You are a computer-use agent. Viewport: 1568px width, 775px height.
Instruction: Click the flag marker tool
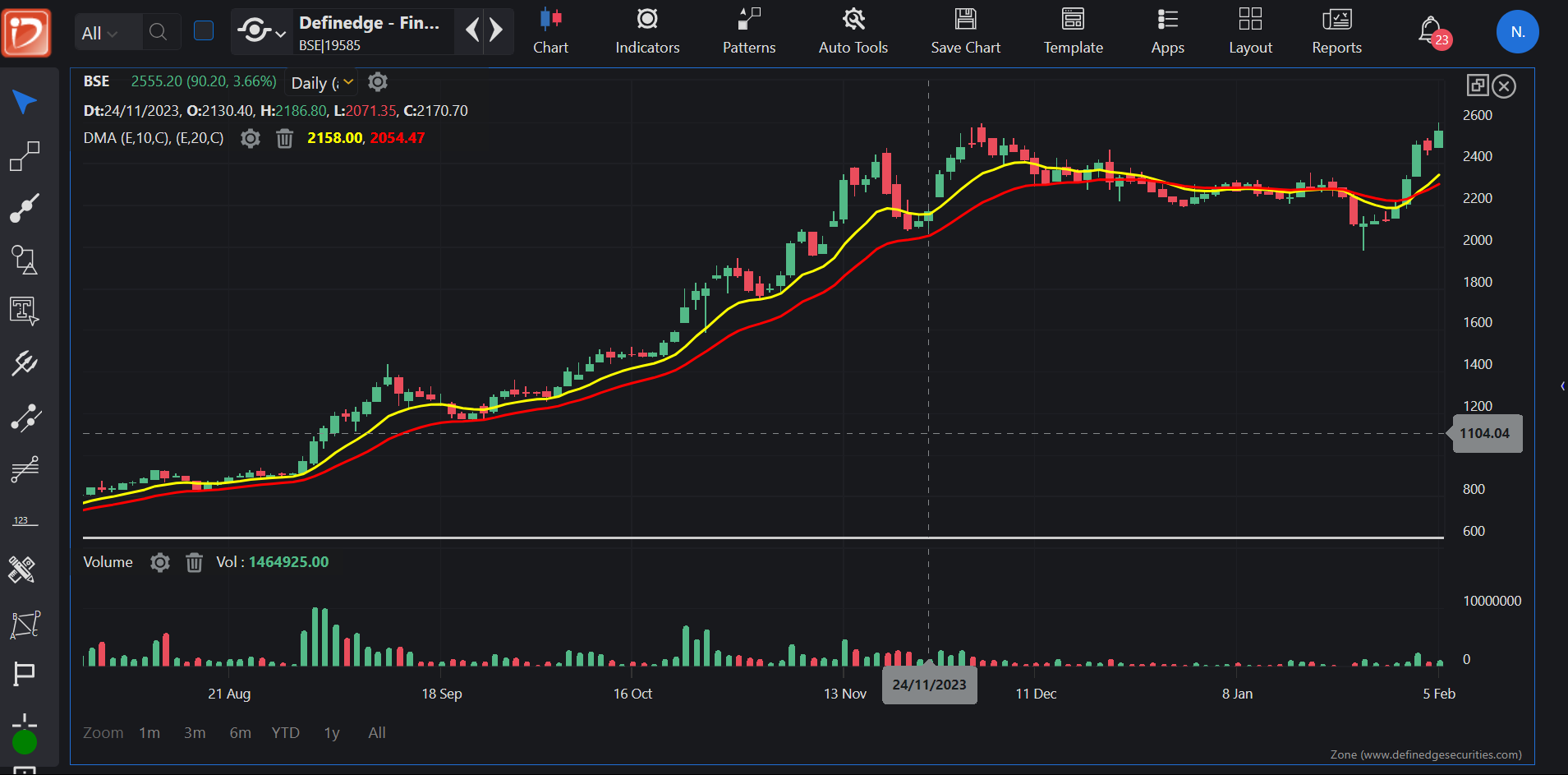[x=25, y=674]
